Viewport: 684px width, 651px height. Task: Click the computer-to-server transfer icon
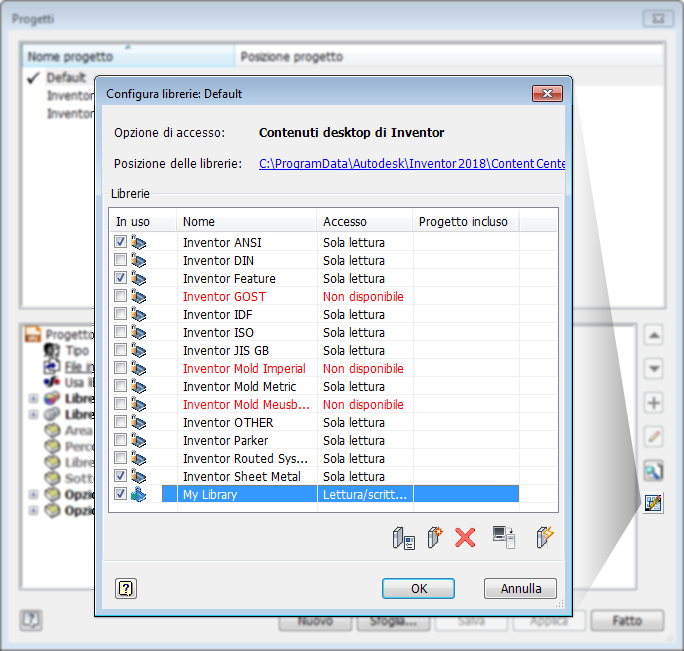point(504,537)
